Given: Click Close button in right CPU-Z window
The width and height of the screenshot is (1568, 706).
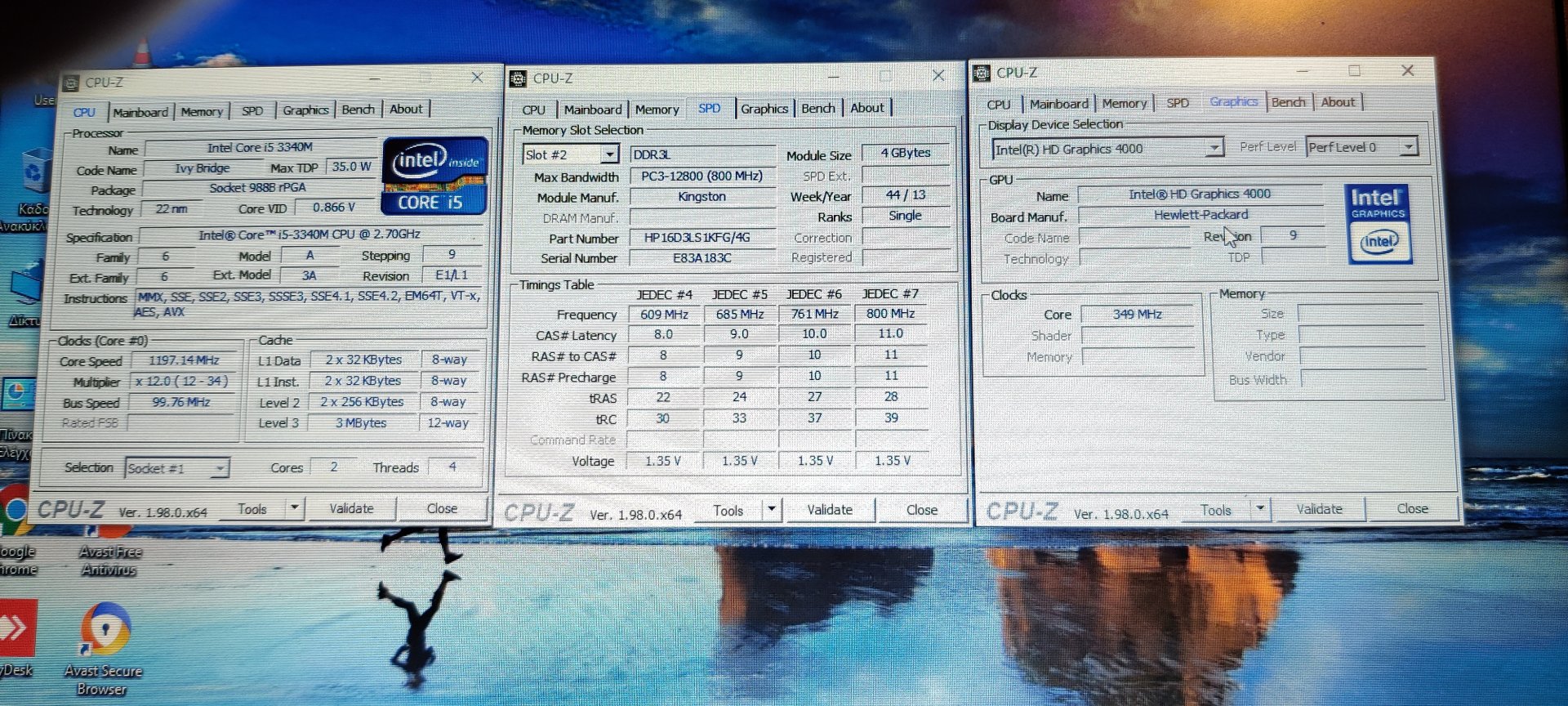Looking at the screenshot, I should click(1412, 508).
